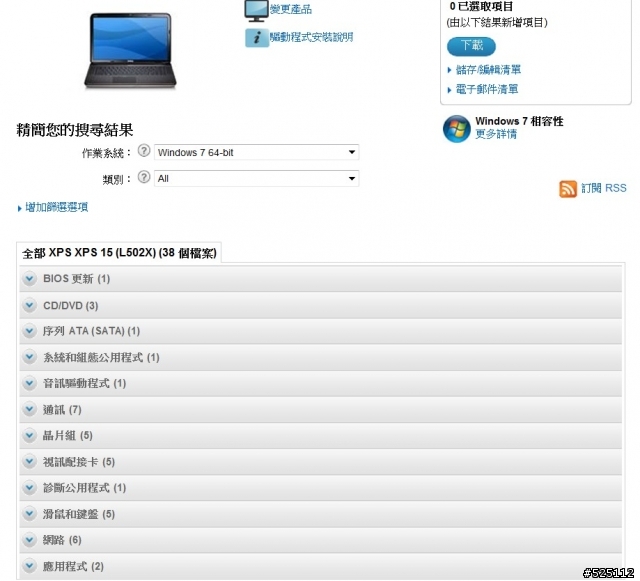
Task: Select the 全部 XPS 15 (L502X) files tab
Action: click(x=119, y=253)
